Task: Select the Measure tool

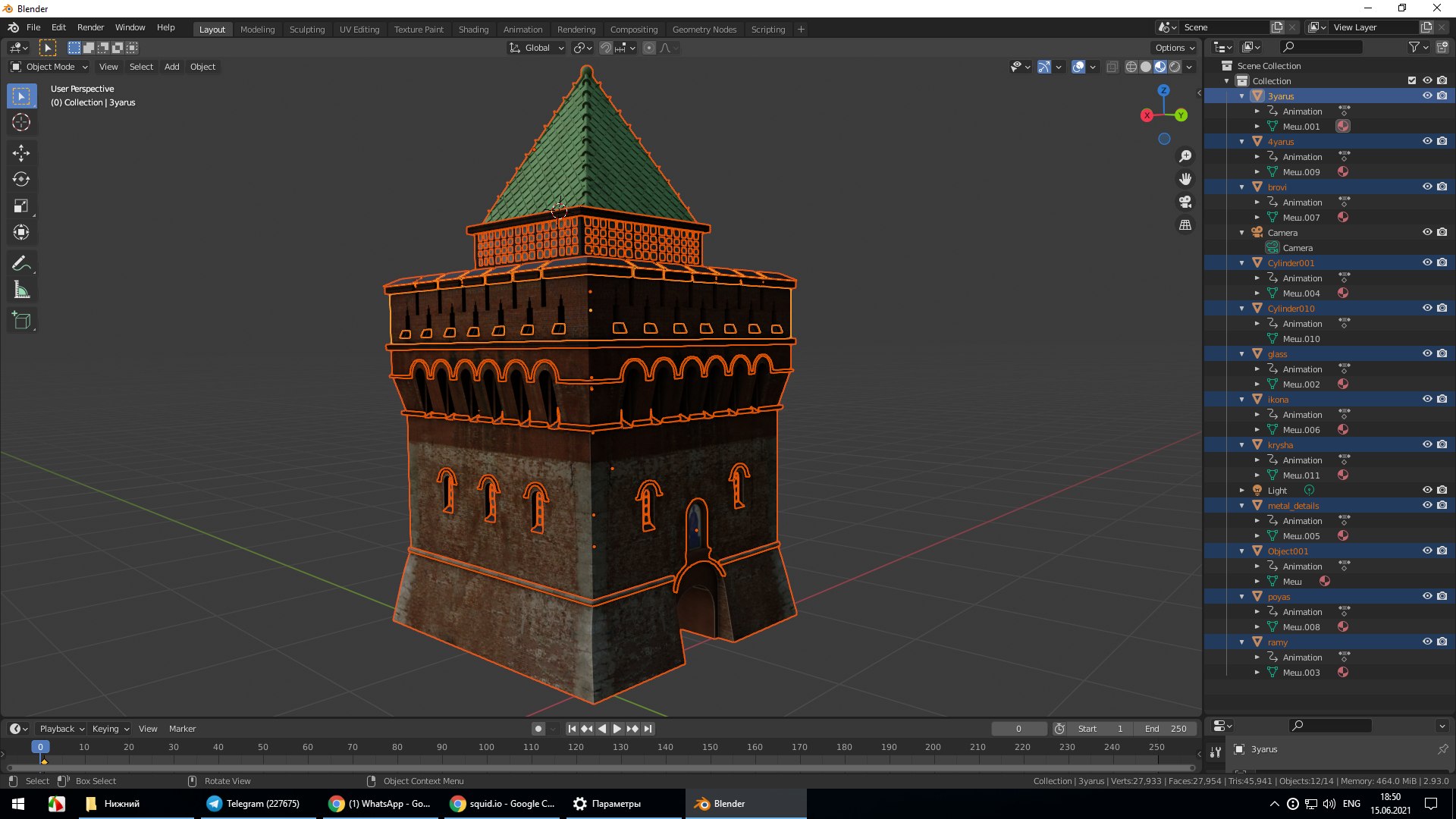Action: (x=21, y=290)
